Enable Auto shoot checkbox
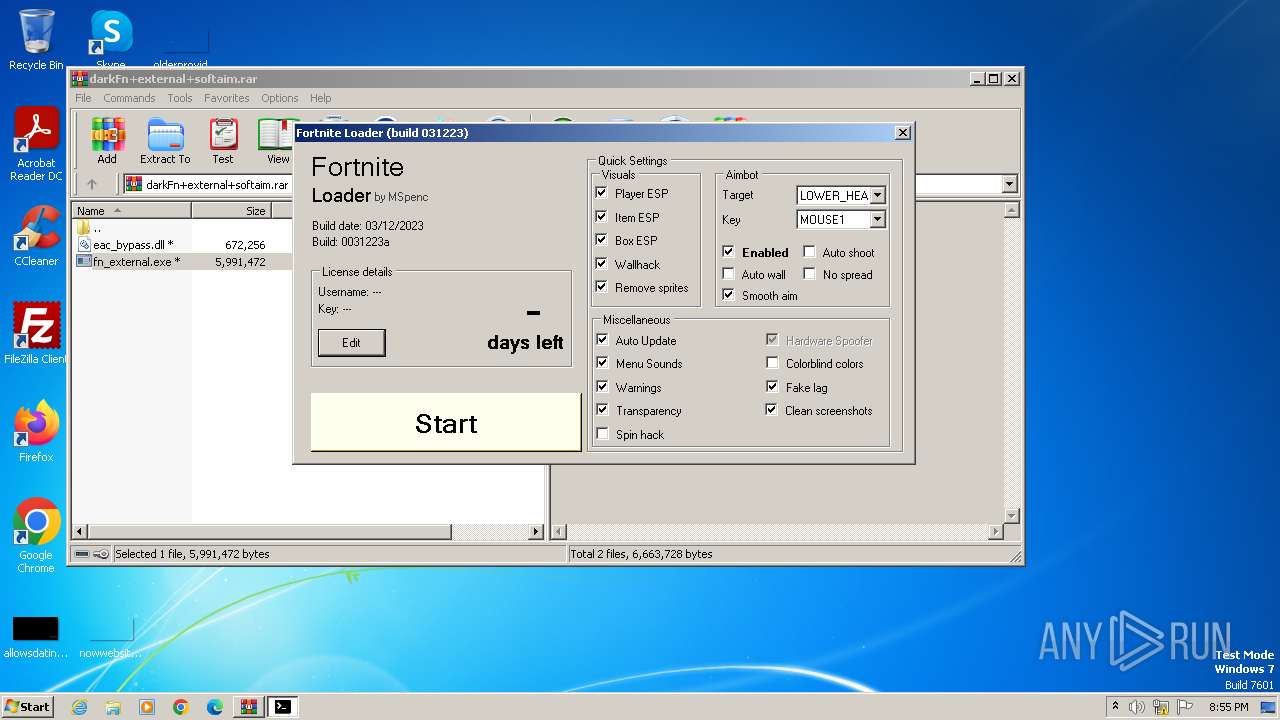 coord(810,252)
